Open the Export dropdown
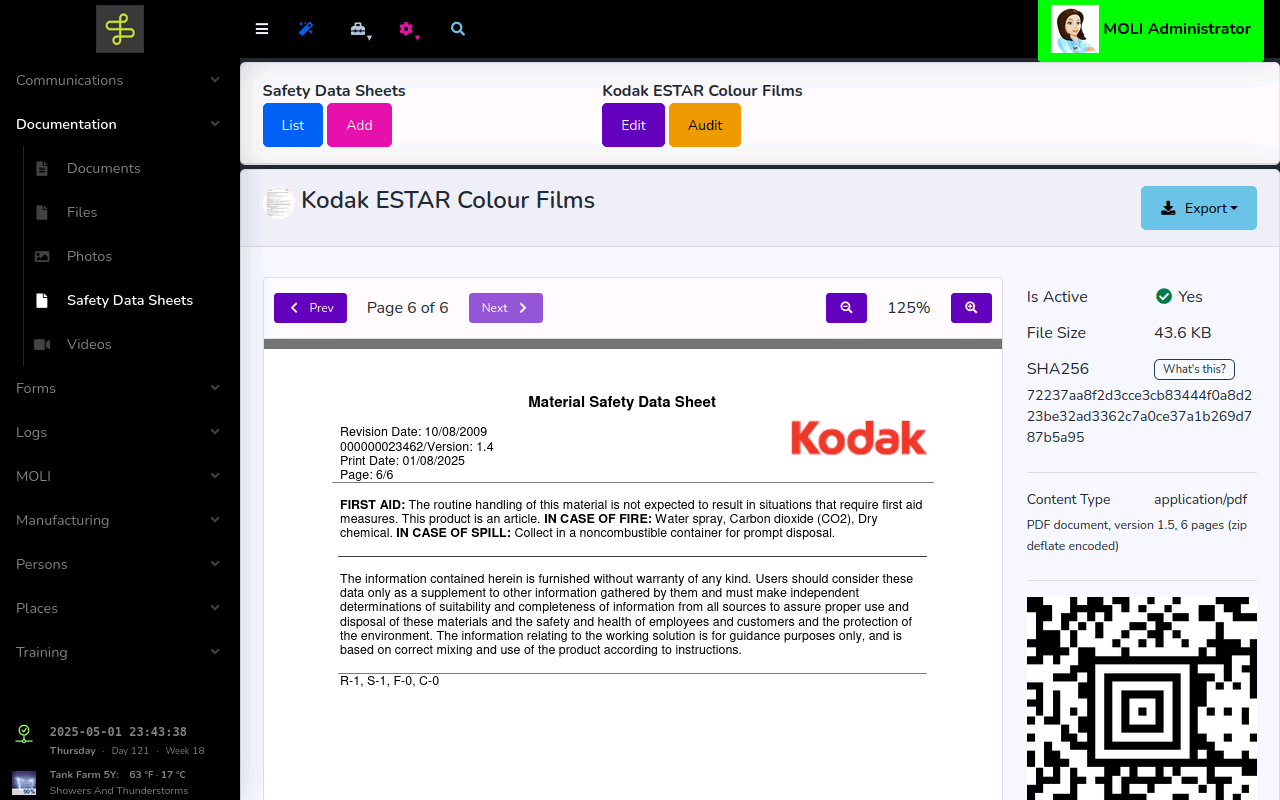Viewport: 1280px width, 800px height. tap(1198, 208)
